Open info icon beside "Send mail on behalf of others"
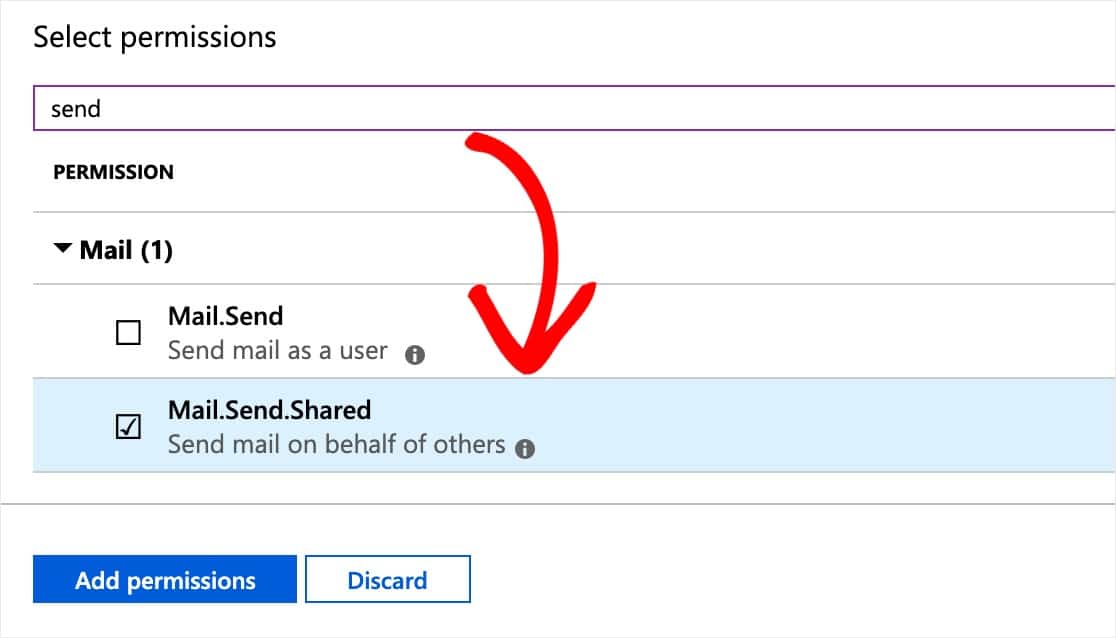The height and width of the screenshot is (638, 1116). [525, 449]
